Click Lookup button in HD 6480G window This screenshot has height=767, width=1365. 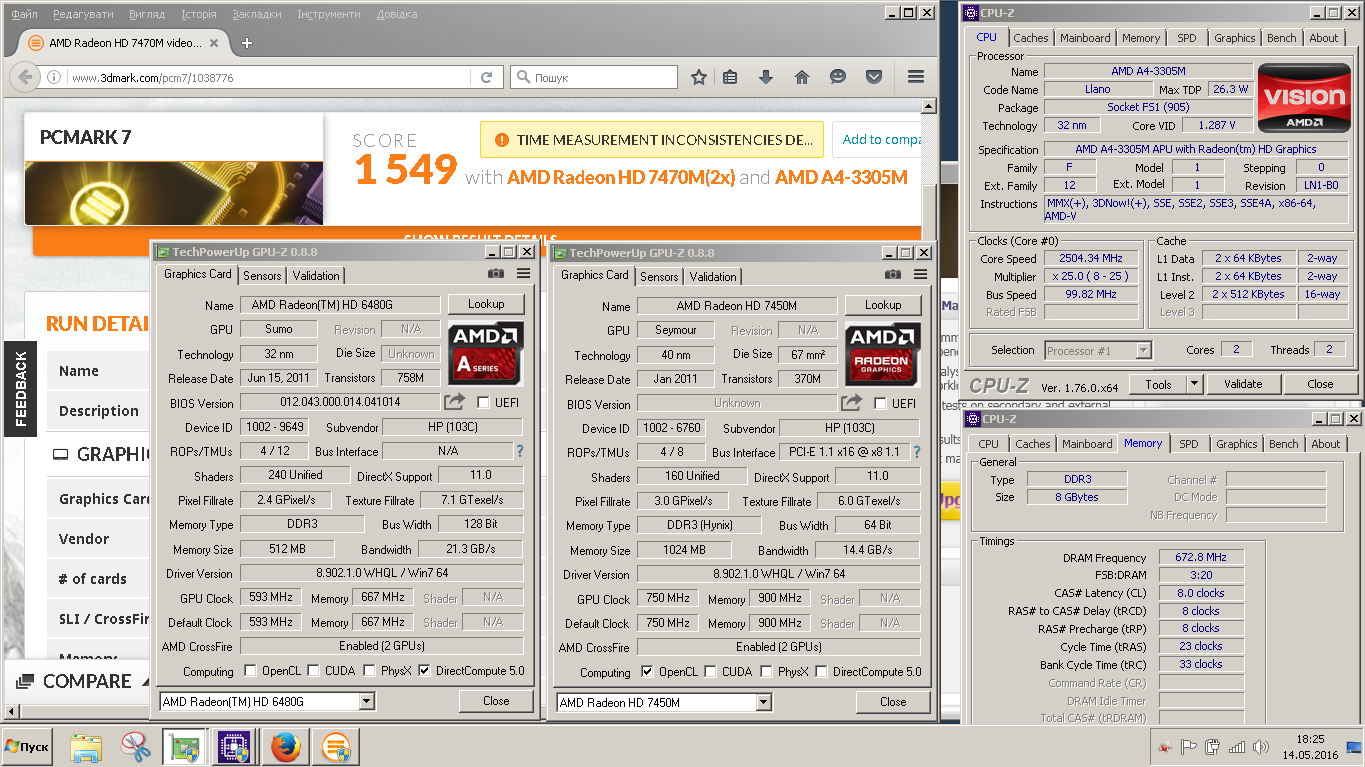coord(486,303)
